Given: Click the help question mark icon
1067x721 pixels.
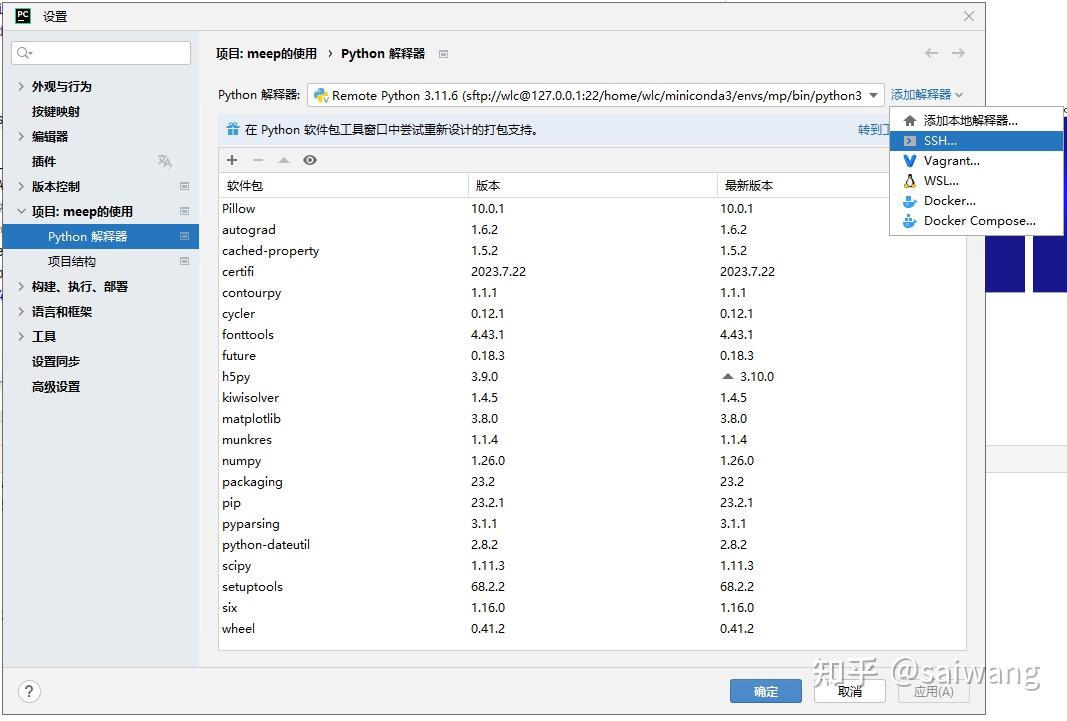Looking at the screenshot, I should (x=29, y=691).
